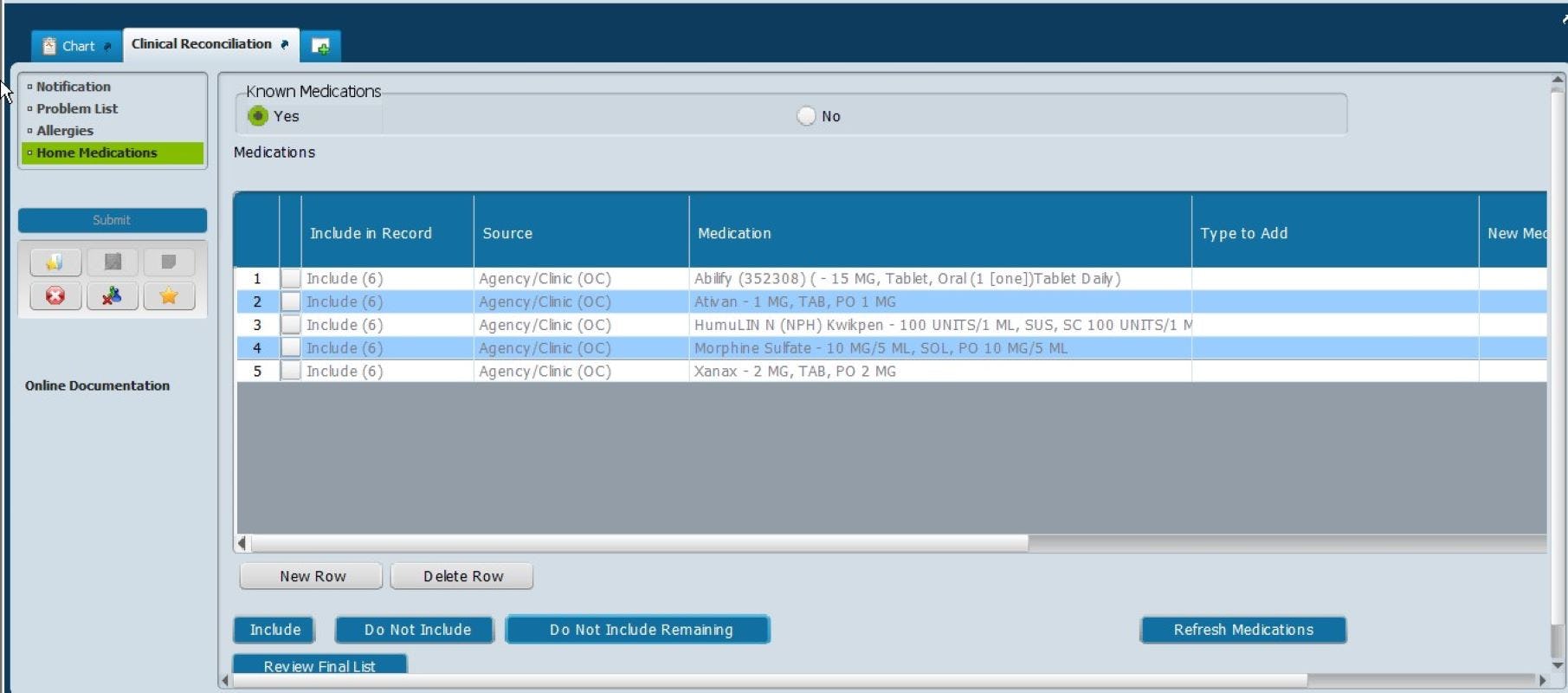This screenshot has width=1568, height=693.
Task: Click the pin icon on Clinical Reconciliation tab
Action: click(284, 44)
